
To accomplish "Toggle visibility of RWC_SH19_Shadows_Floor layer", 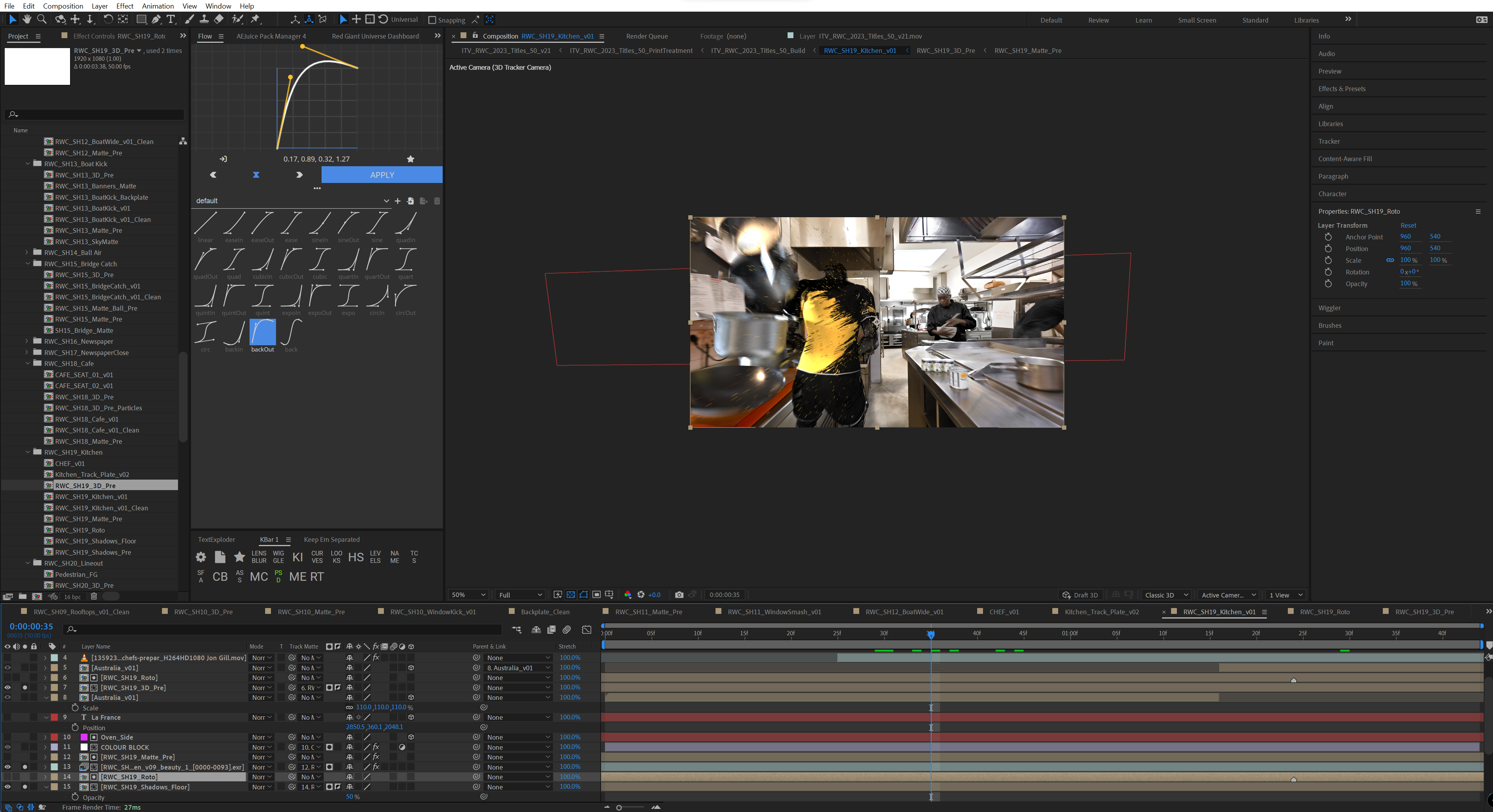I will (x=7, y=787).
